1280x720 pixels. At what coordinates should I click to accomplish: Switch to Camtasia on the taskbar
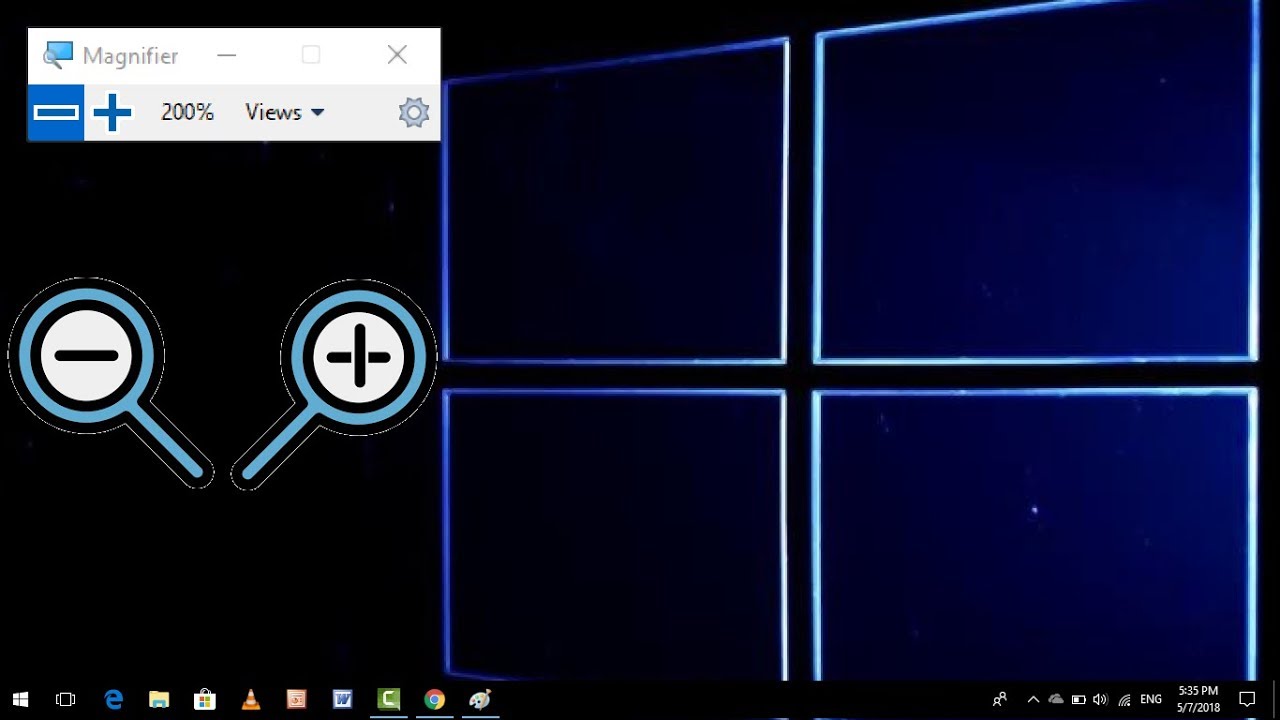pyautogui.click(x=389, y=700)
